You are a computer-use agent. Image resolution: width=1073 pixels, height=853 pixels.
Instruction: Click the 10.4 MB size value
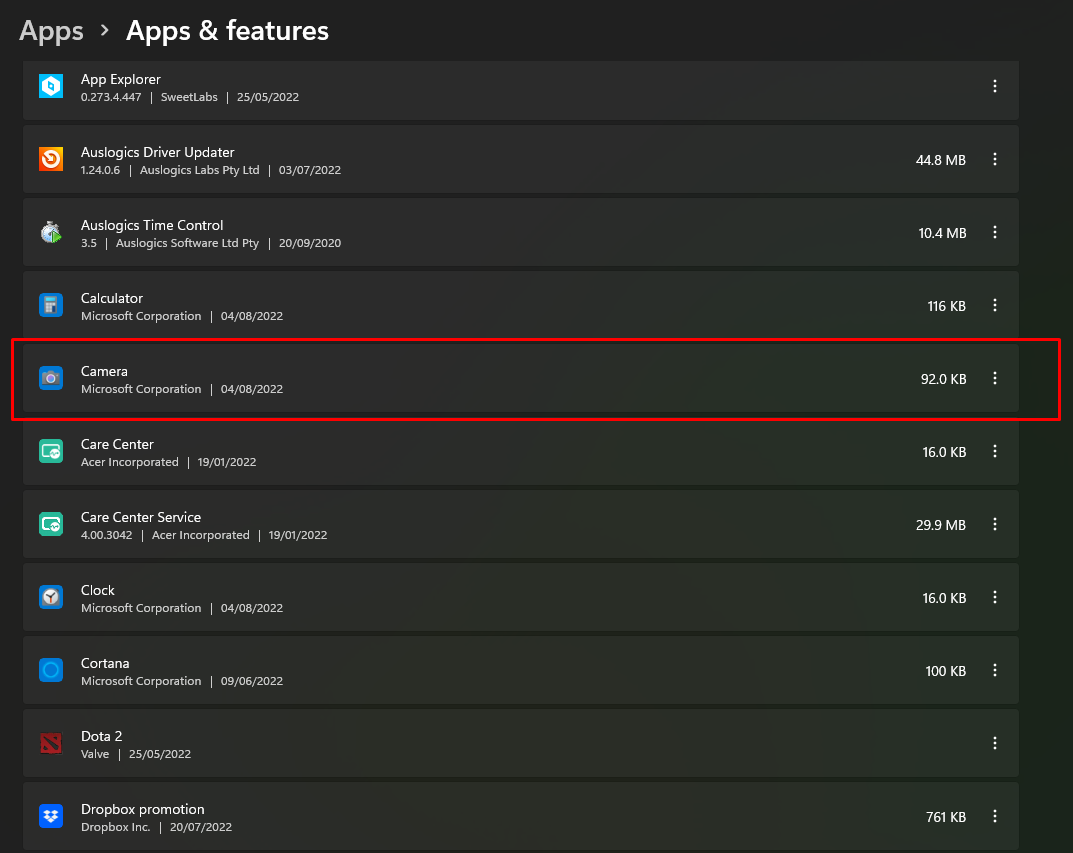pyautogui.click(x=942, y=233)
